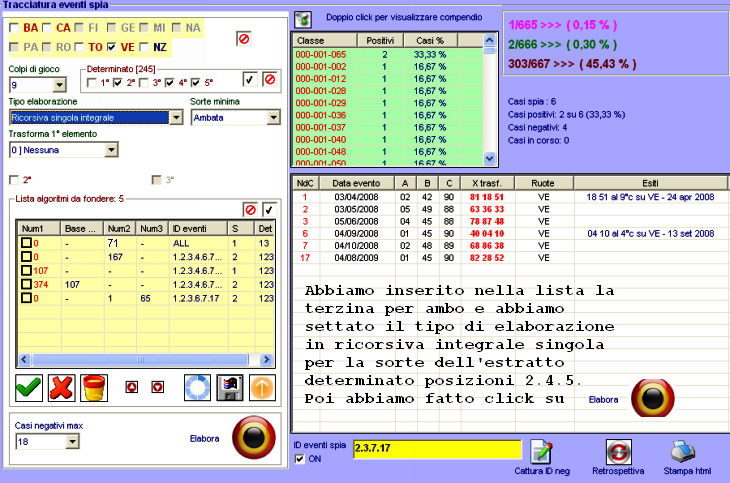Screen dimensions: 730x483
Task: Click the Data evento column header
Action: click(355, 183)
